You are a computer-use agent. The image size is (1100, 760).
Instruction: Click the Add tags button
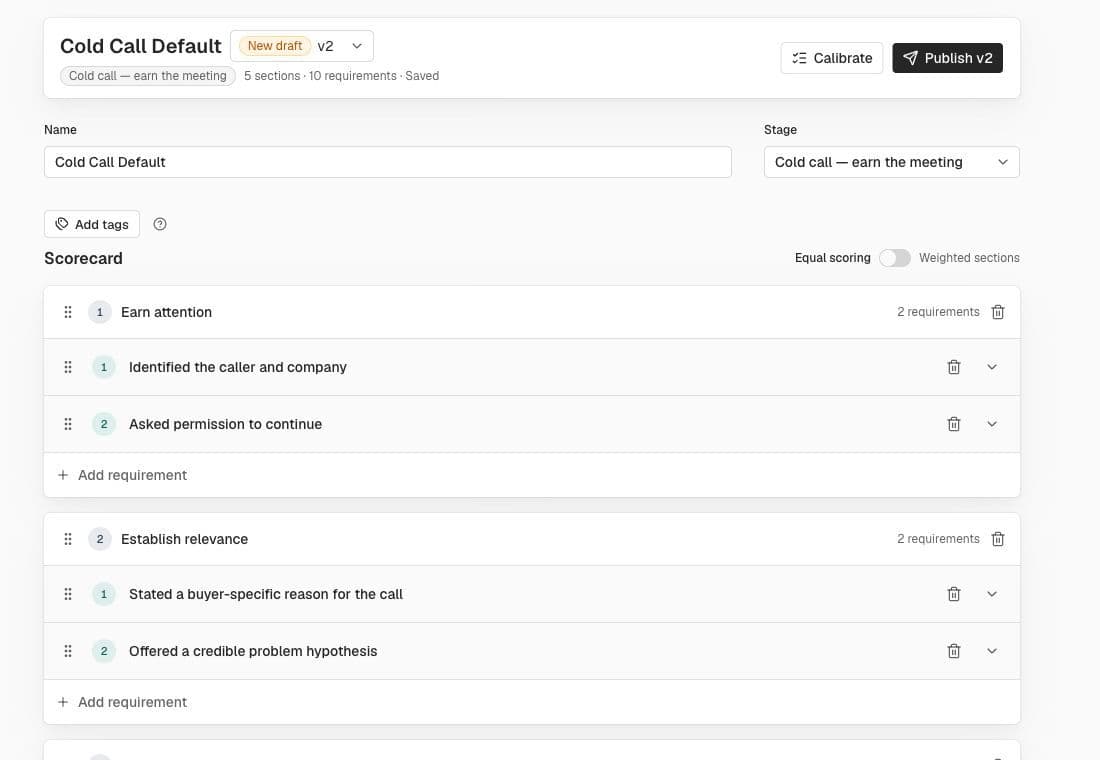pos(92,224)
